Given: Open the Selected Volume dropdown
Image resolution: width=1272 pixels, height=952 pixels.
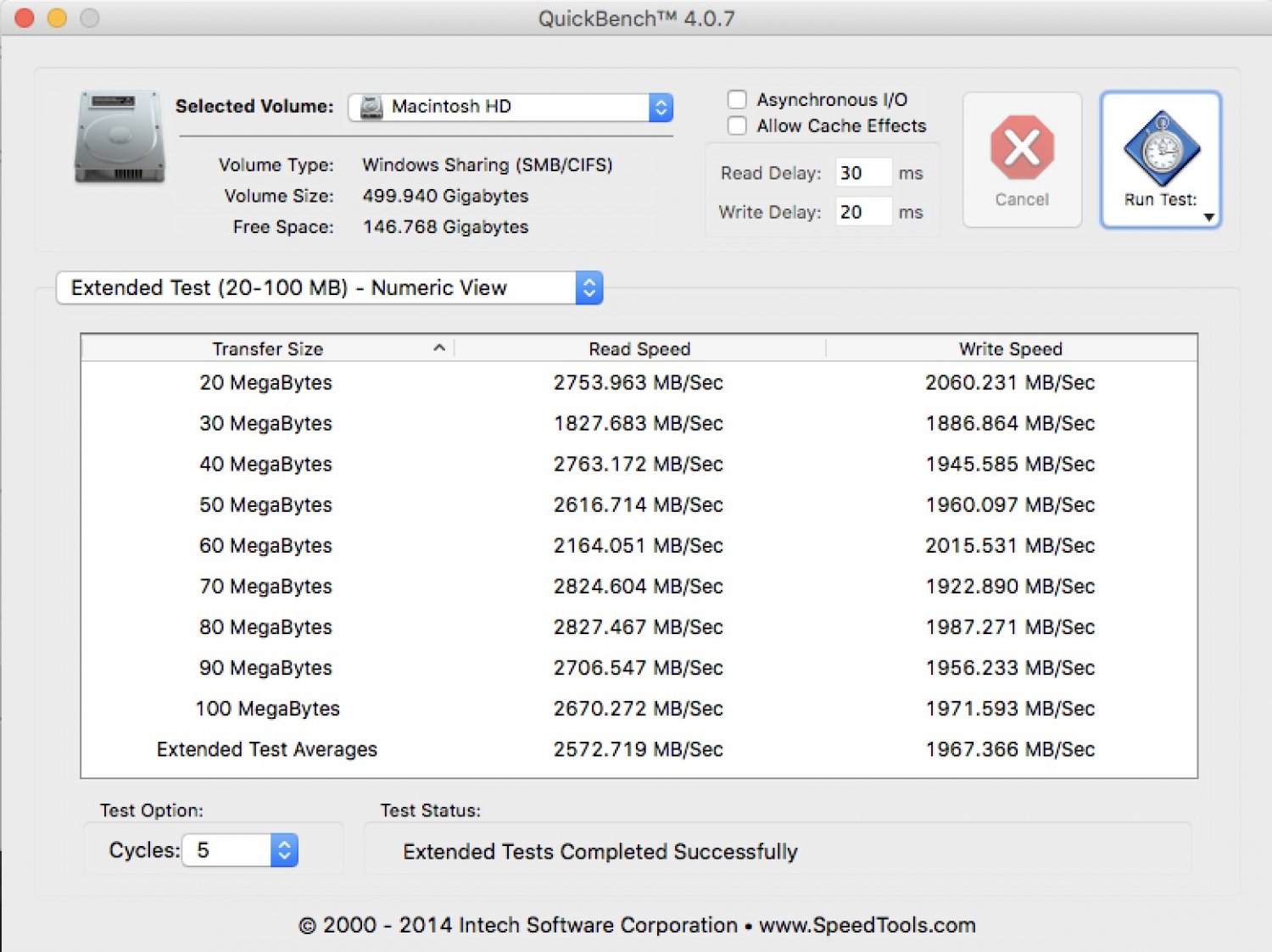Looking at the screenshot, I should point(510,108).
